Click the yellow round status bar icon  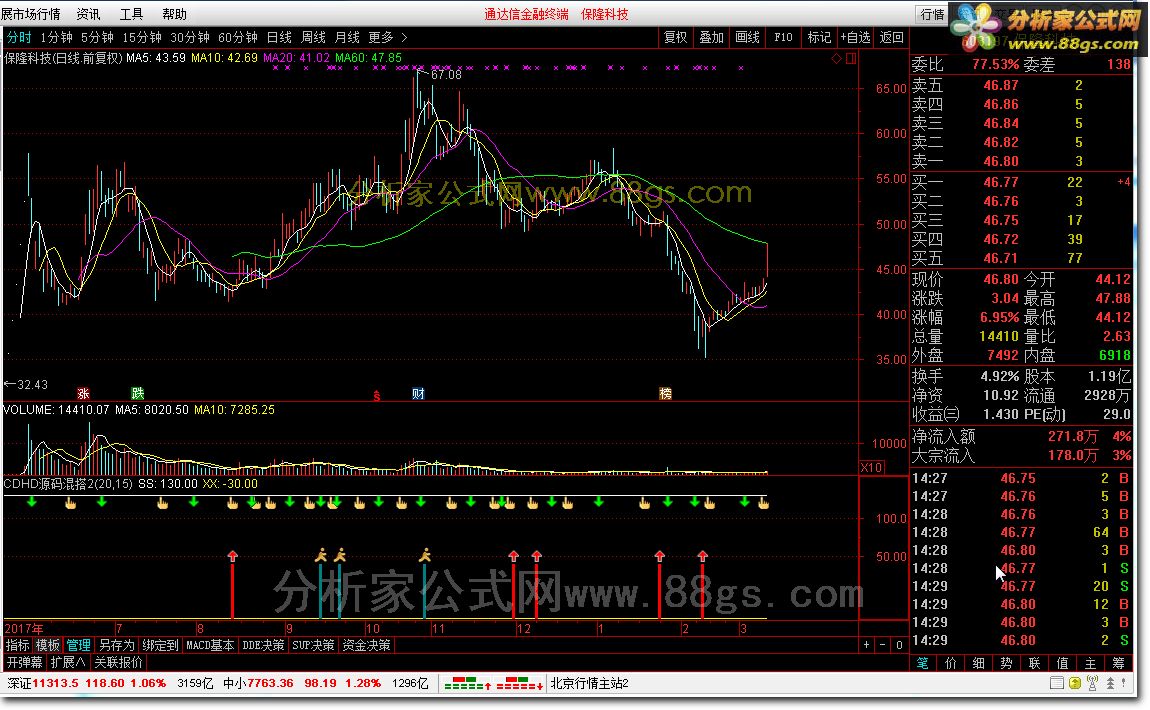point(1074,684)
